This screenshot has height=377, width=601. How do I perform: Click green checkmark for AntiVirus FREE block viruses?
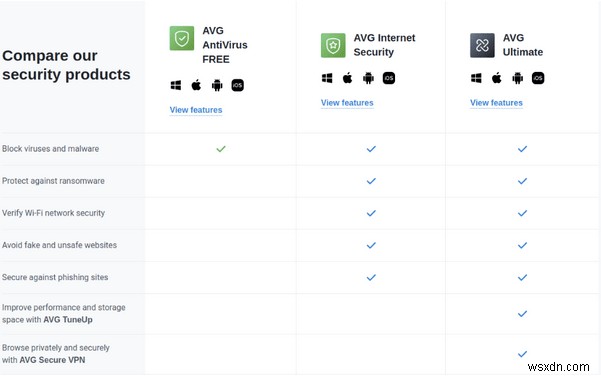coord(221,149)
